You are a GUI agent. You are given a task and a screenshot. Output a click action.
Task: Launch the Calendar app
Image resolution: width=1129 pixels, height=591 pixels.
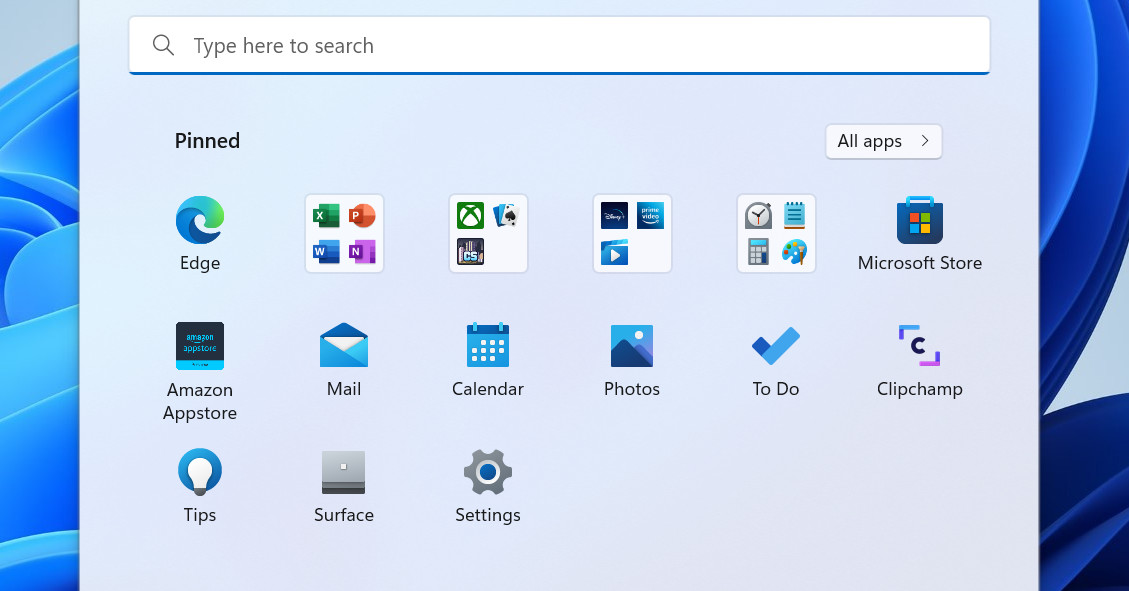(x=487, y=346)
